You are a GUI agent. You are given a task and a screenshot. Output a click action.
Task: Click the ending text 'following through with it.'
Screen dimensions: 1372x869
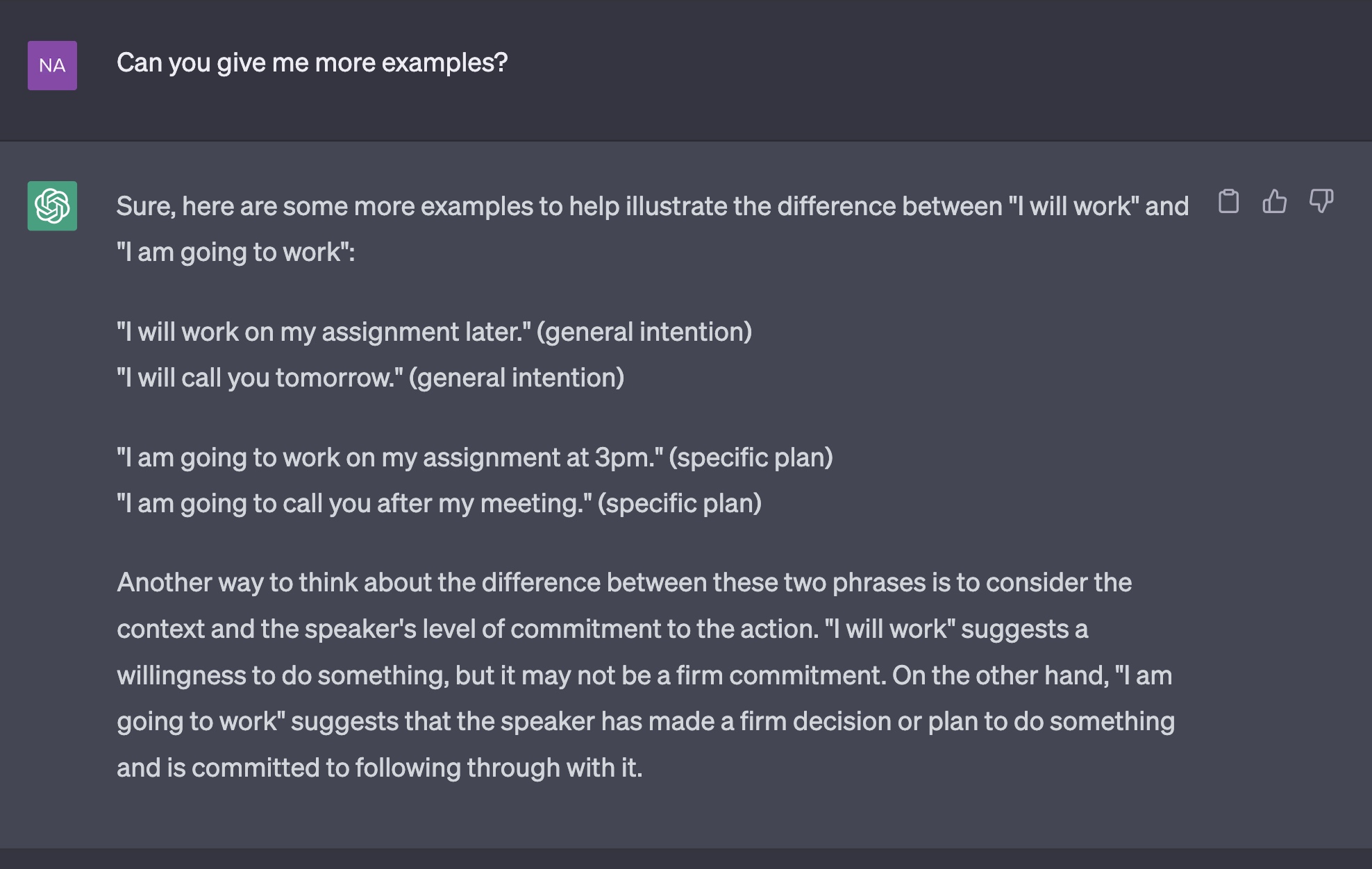pos(499,768)
